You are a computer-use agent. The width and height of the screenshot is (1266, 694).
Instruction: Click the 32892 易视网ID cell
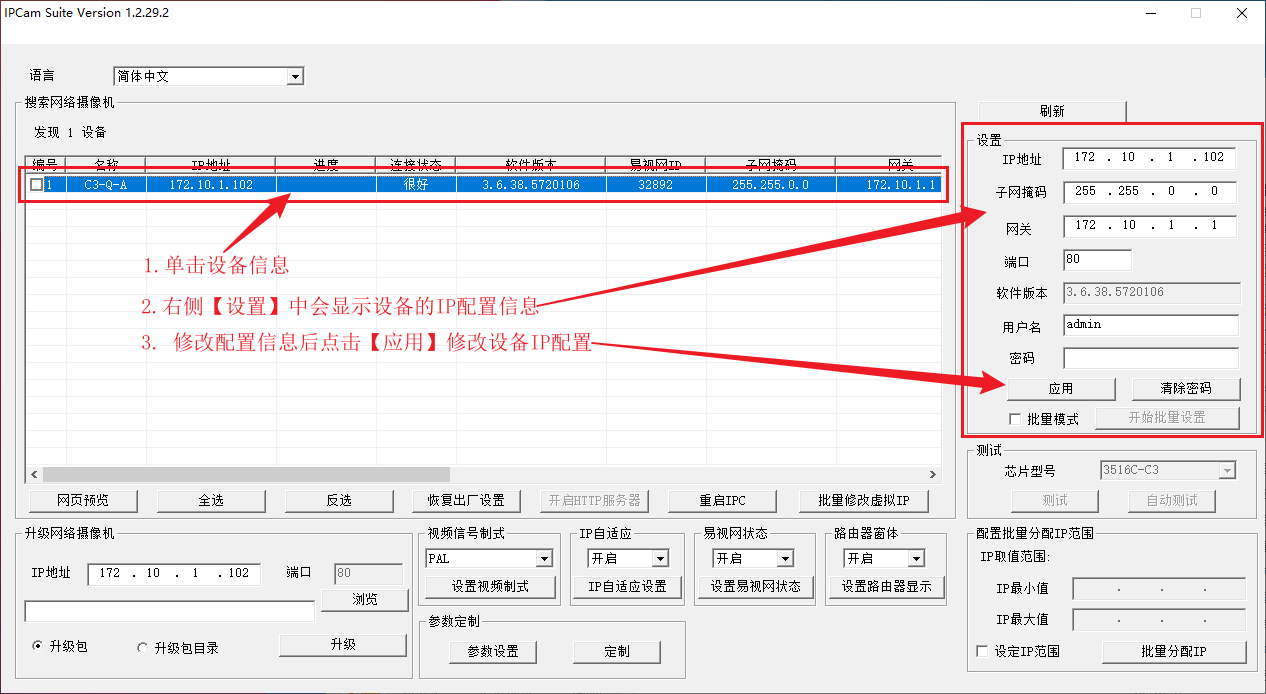pyautogui.click(x=655, y=185)
